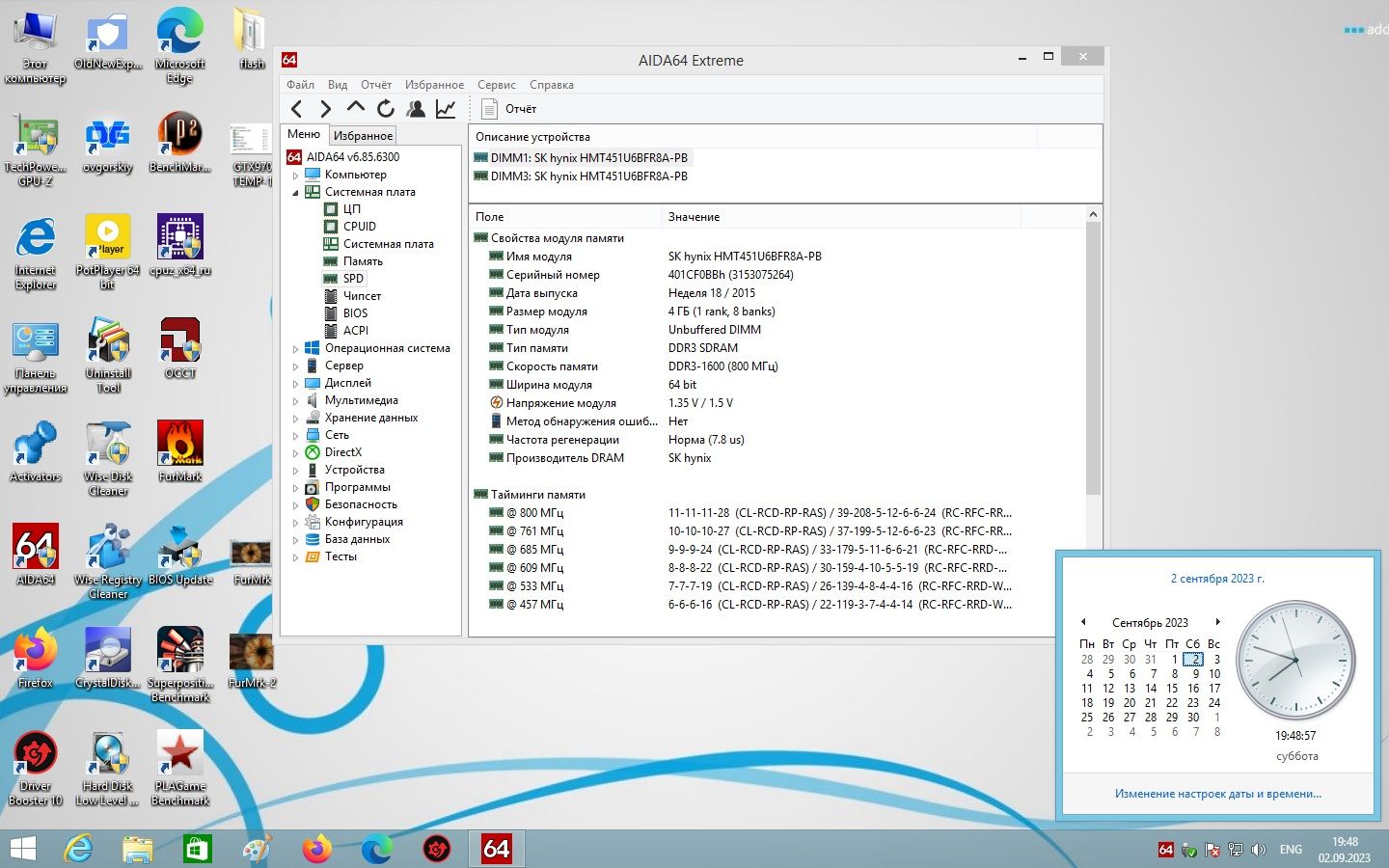Viewport: 1389px width, 868px height.
Task: Click the graph icon in the AIDA64 toolbar
Action: tap(446, 109)
